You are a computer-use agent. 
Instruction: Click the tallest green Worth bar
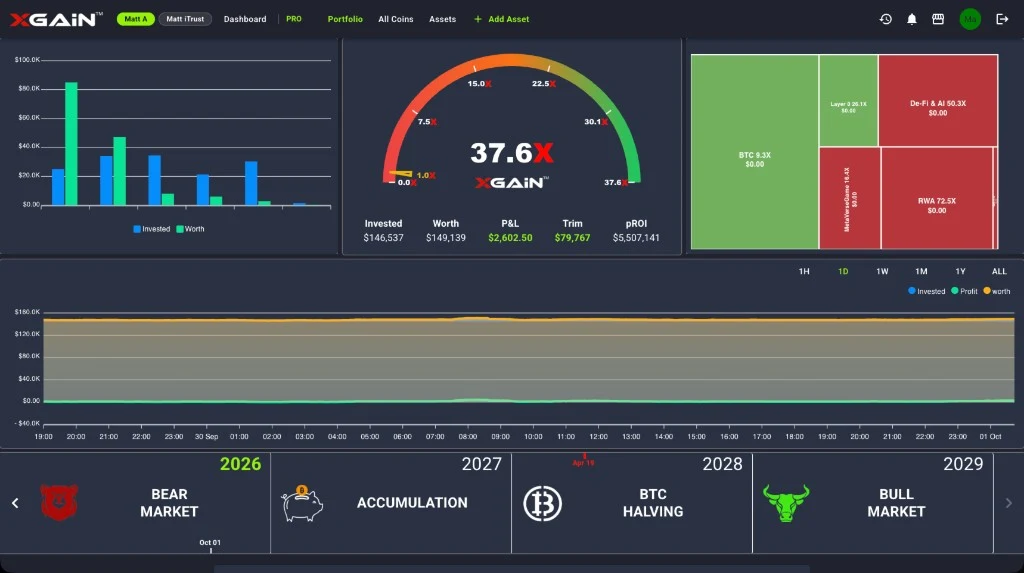point(71,144)
